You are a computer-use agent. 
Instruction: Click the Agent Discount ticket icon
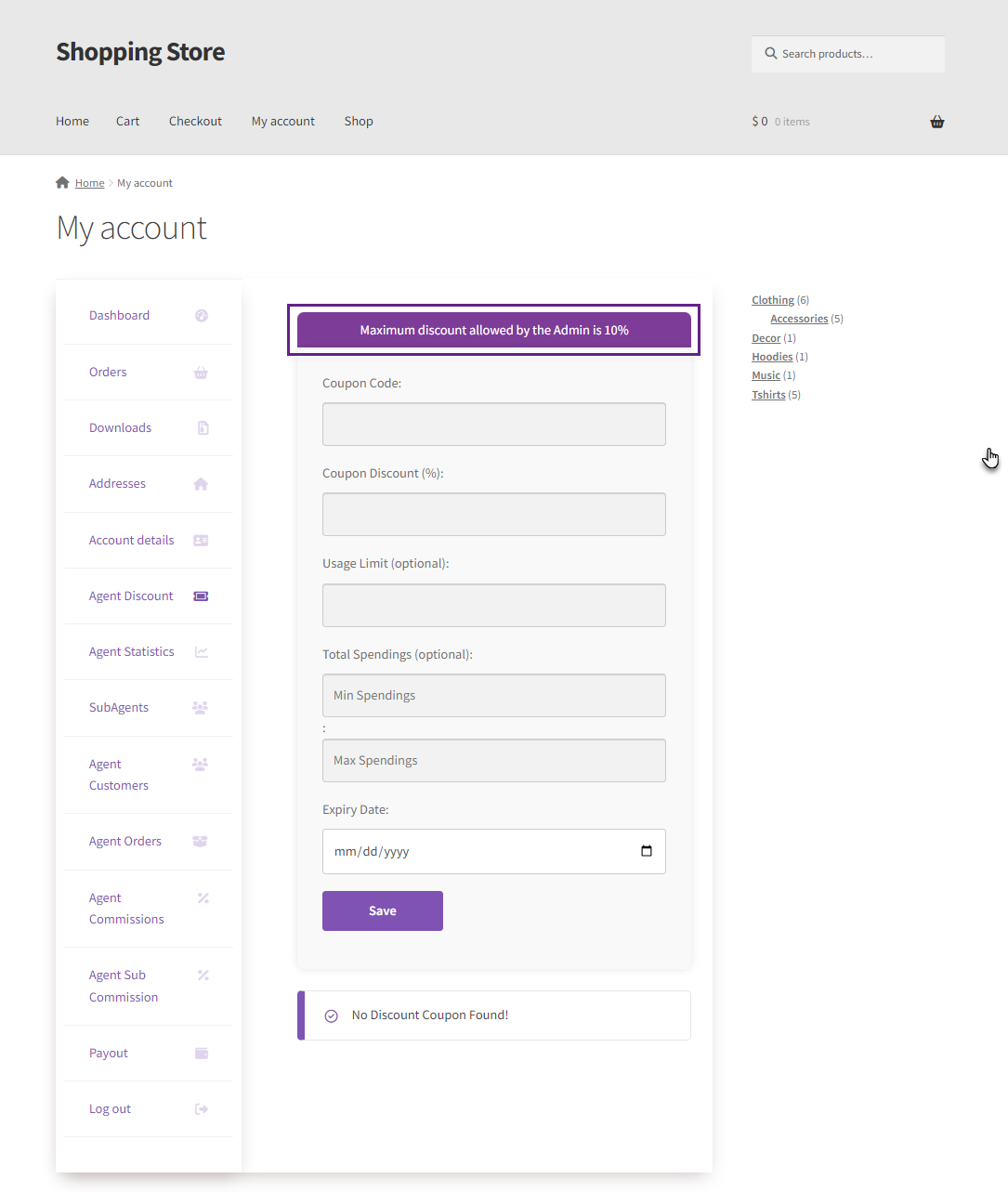[x=201, y=596]
